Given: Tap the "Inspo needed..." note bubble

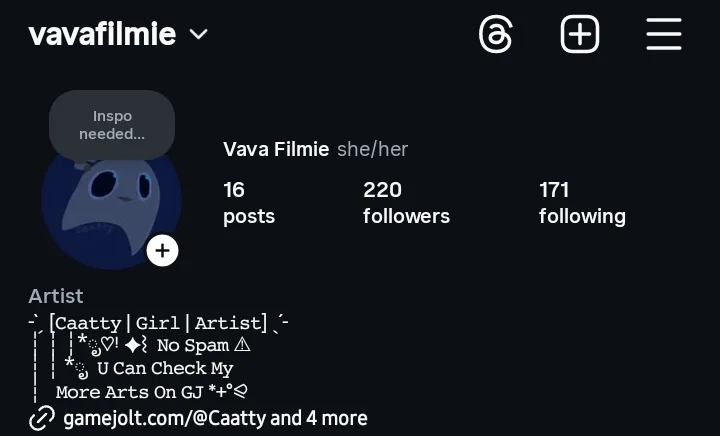Looking at the screenshot, I should pos(112,125).
